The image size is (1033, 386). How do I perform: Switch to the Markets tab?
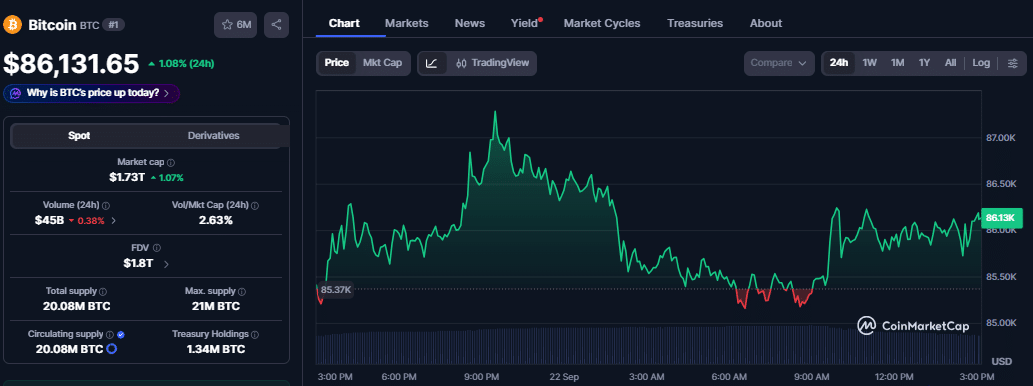tap(406, 23)
